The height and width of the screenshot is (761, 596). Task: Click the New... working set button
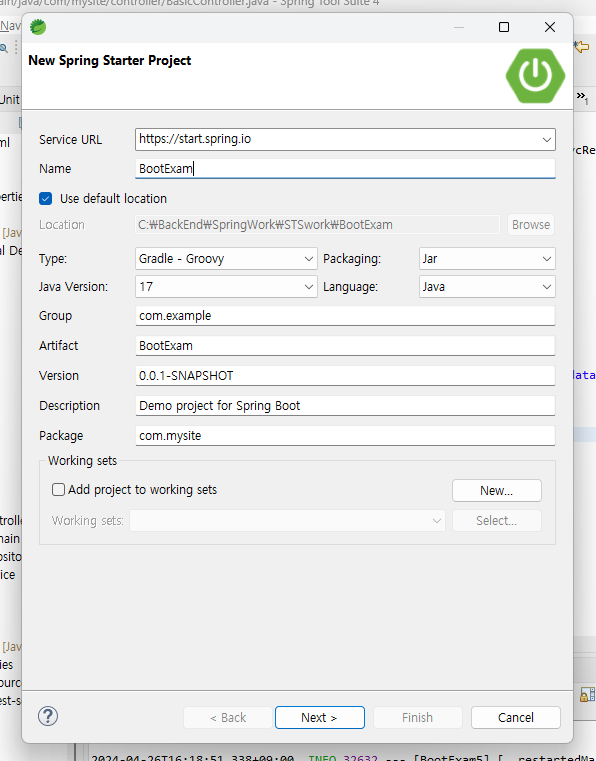tap(497, 491)
